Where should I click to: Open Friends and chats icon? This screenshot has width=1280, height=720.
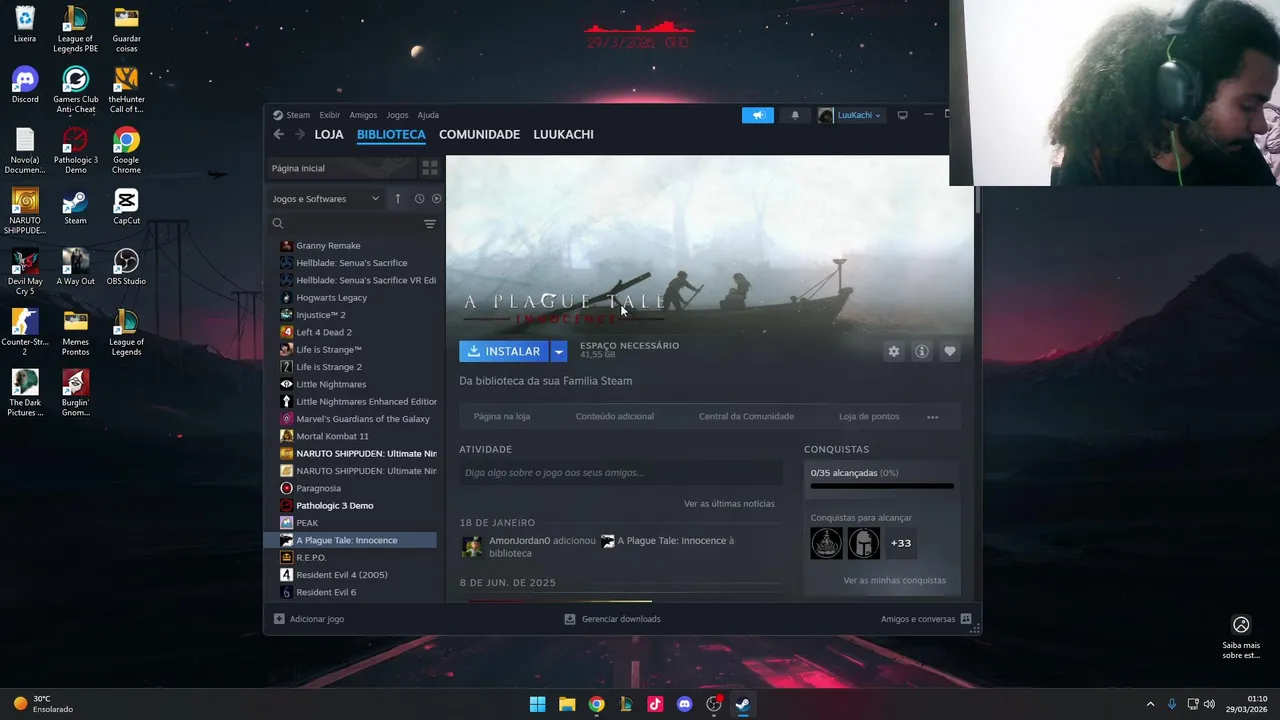coord(966,619)
